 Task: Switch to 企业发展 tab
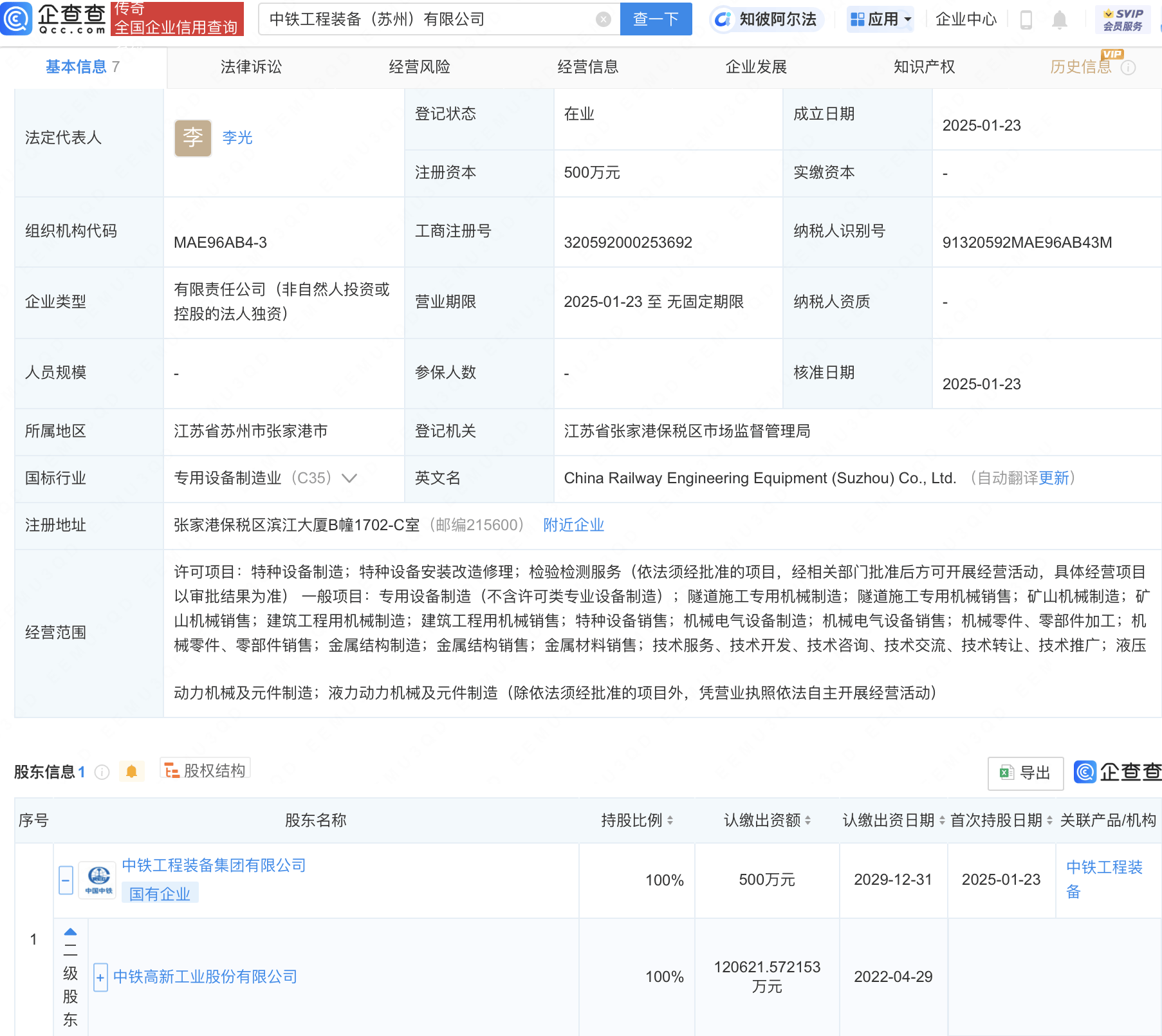[756, 67]
